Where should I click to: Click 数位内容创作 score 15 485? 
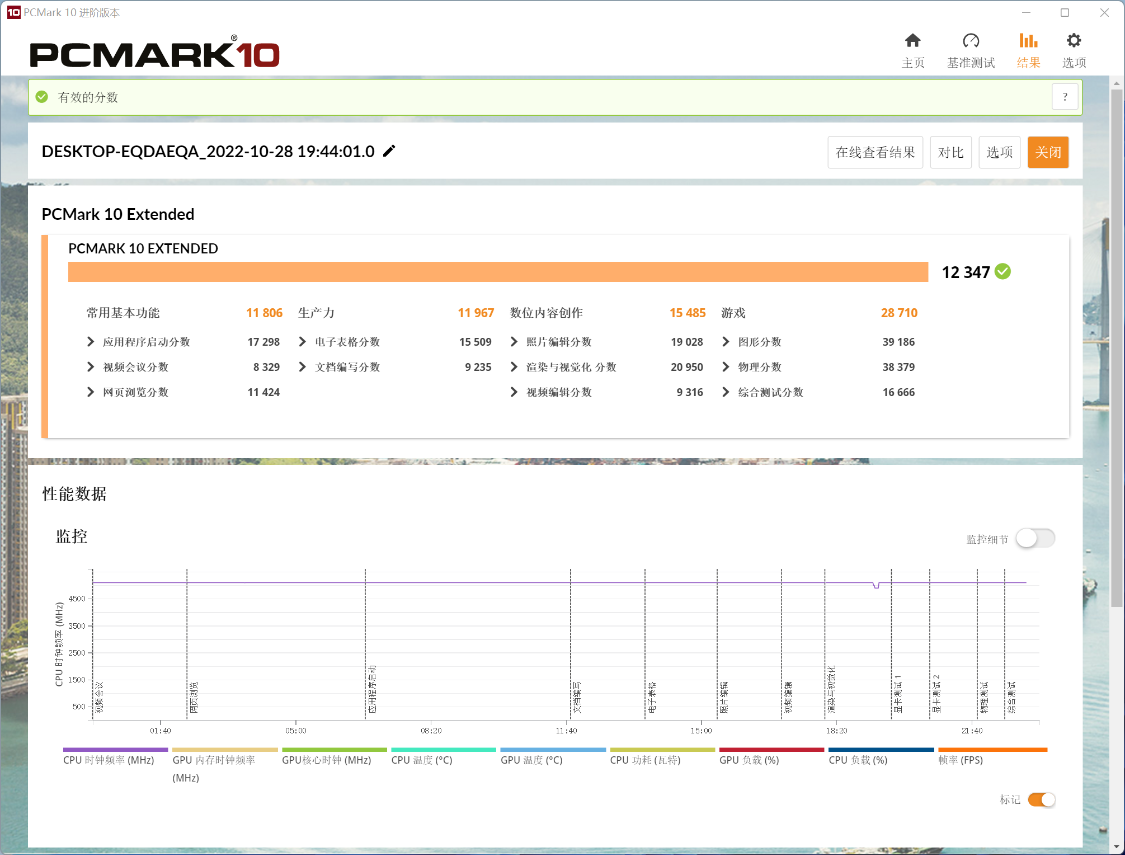687,313
